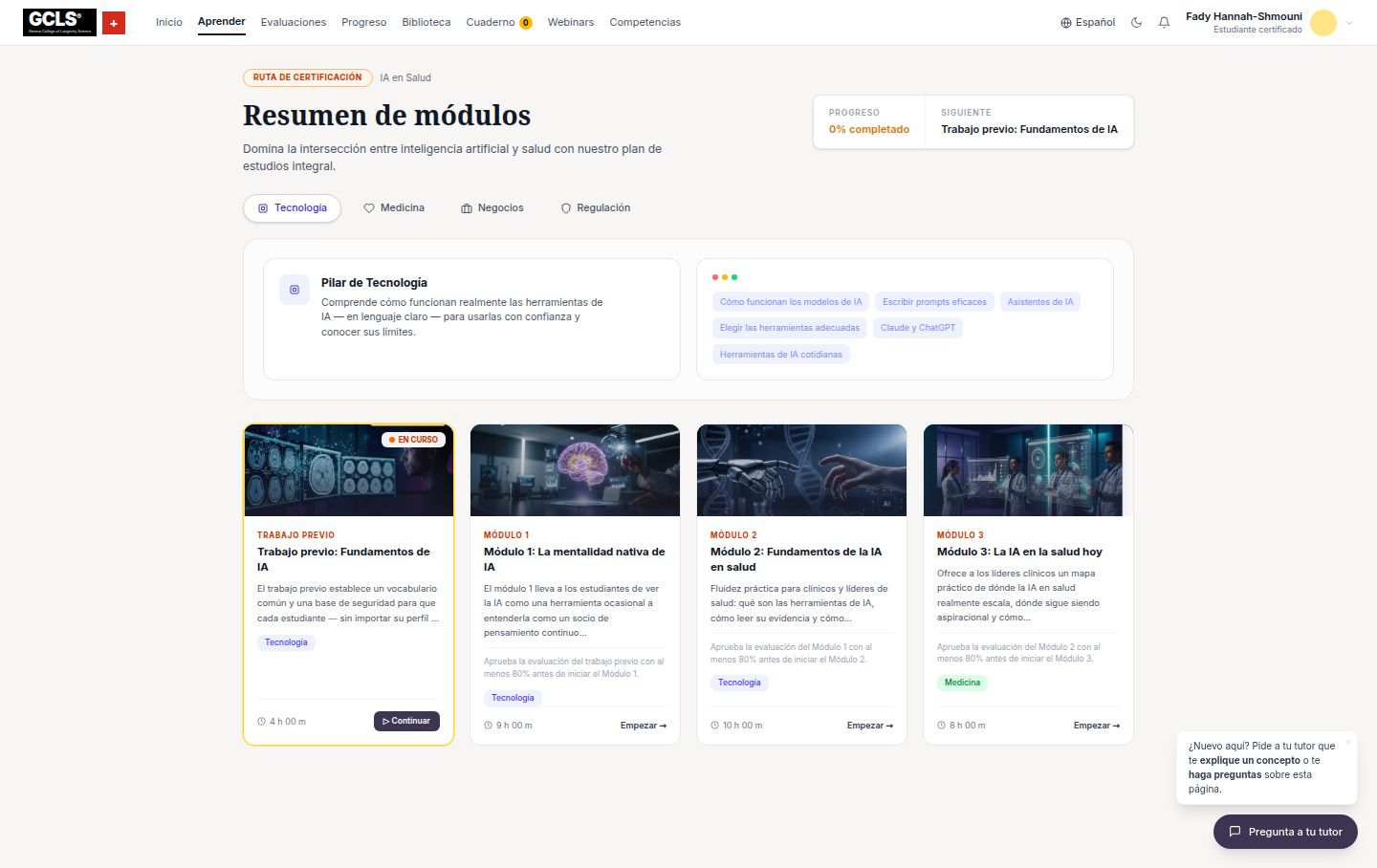Screen dimensions: 1377x868
Task: Open the Evaluaciones menu item
Action: click(294, 22)
